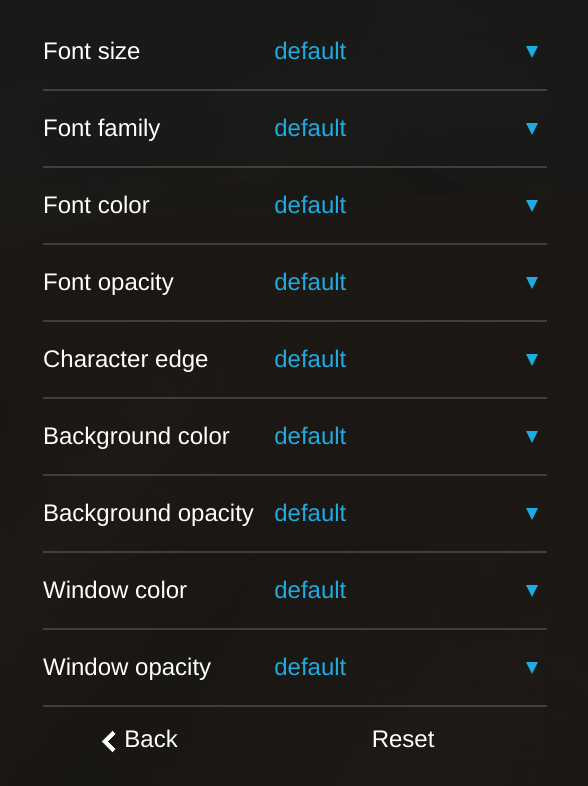Click the Font opacity arrow icon
This screenshot has width=588, height=786.
[532, 282]
